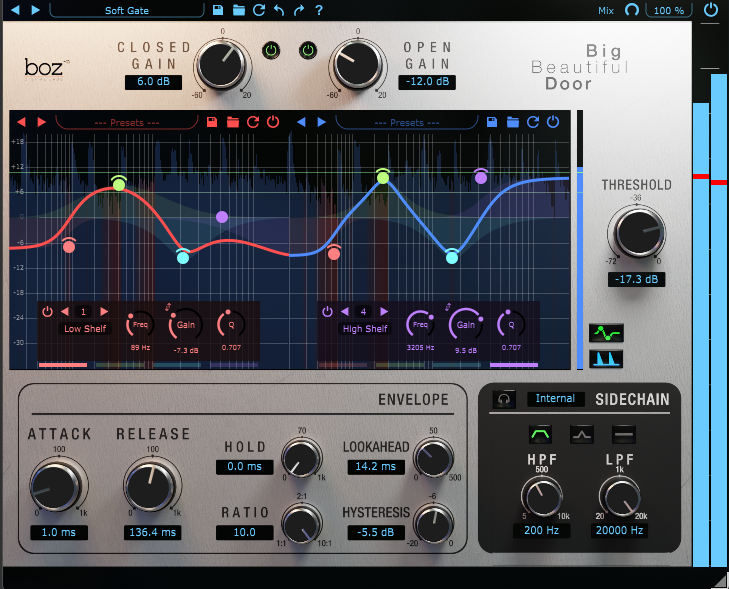Click the LPF 20000 Hz value

pyautogui.click(x=619, y=530)
